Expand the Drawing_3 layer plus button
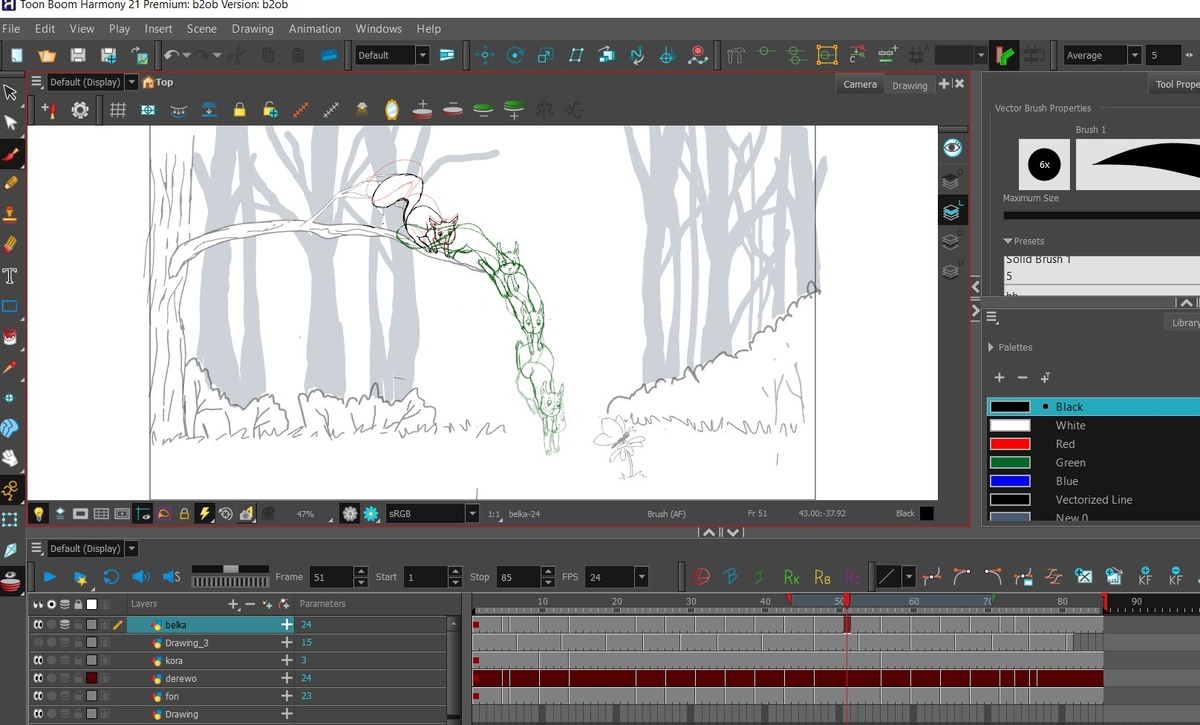1200x725 pixels. point(287,643)
